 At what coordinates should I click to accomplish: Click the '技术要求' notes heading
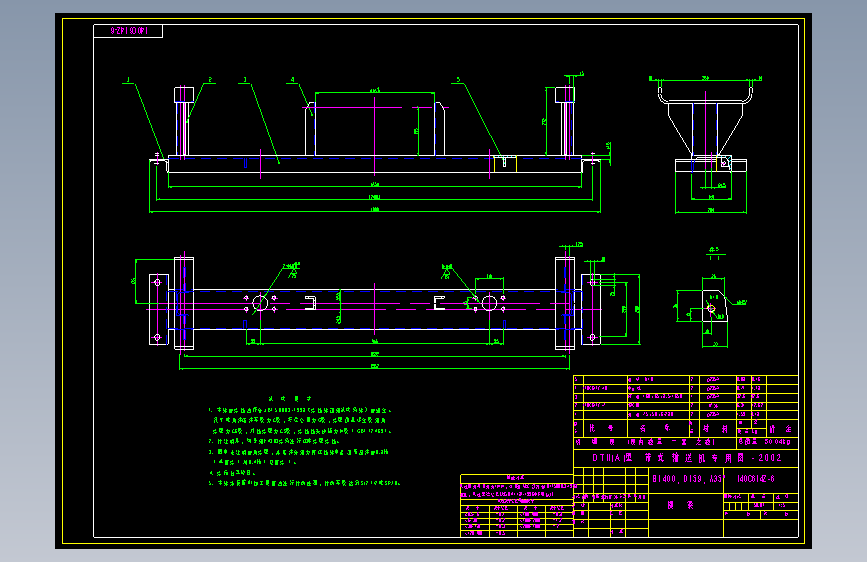290,398
